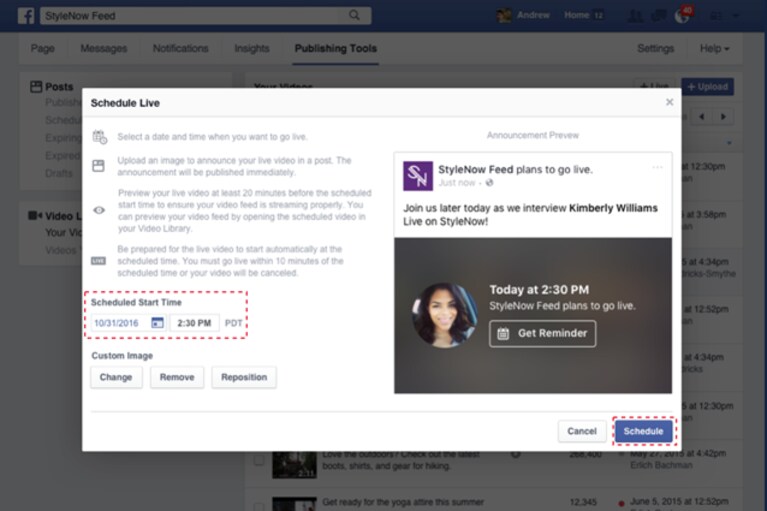This screenshot has height=511, width=767.
Task: Click the notifications globe icon
Action: (682, 16)
